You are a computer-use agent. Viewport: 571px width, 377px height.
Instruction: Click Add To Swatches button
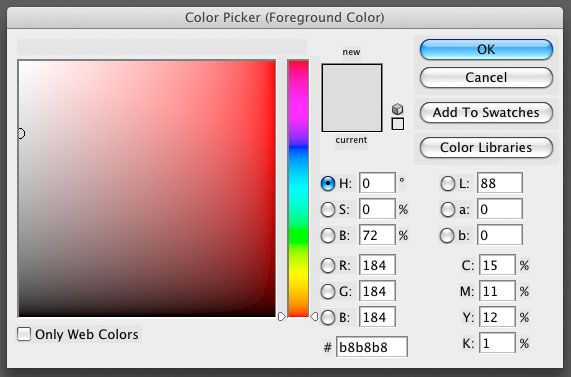pyautogui.click(x=486, y=113)
